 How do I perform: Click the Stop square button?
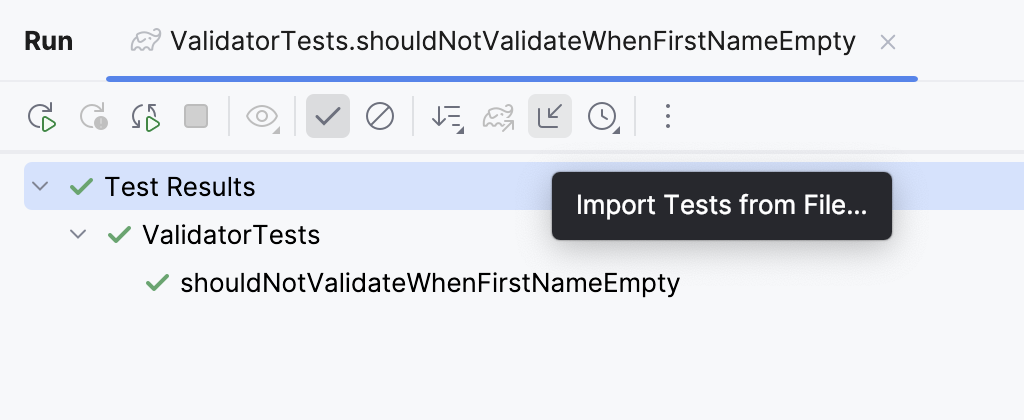click(x=196, y=117)
